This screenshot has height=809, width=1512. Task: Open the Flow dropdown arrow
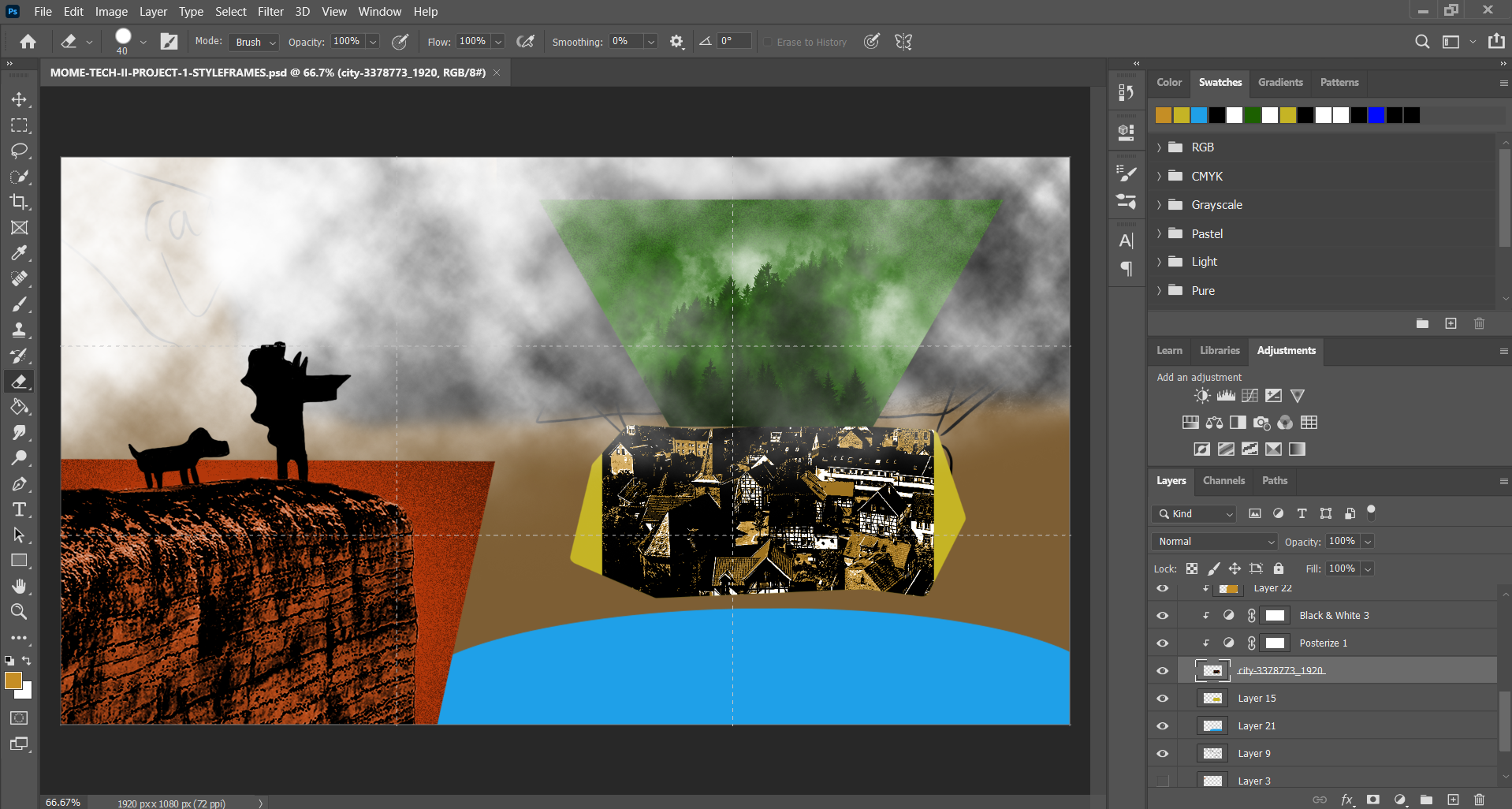coord(498,42)
